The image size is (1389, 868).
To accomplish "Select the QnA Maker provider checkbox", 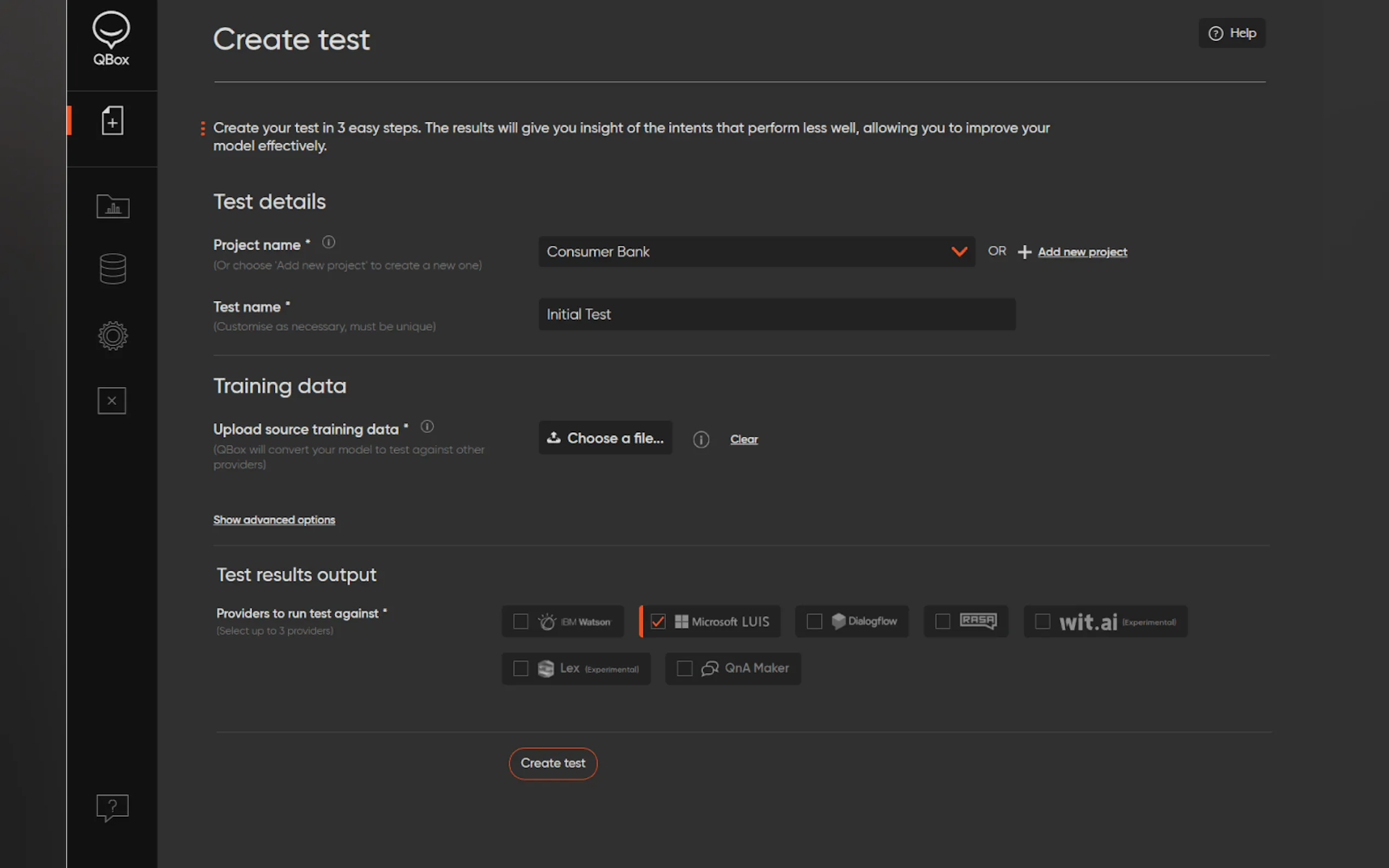I will (x=685, y=669).
